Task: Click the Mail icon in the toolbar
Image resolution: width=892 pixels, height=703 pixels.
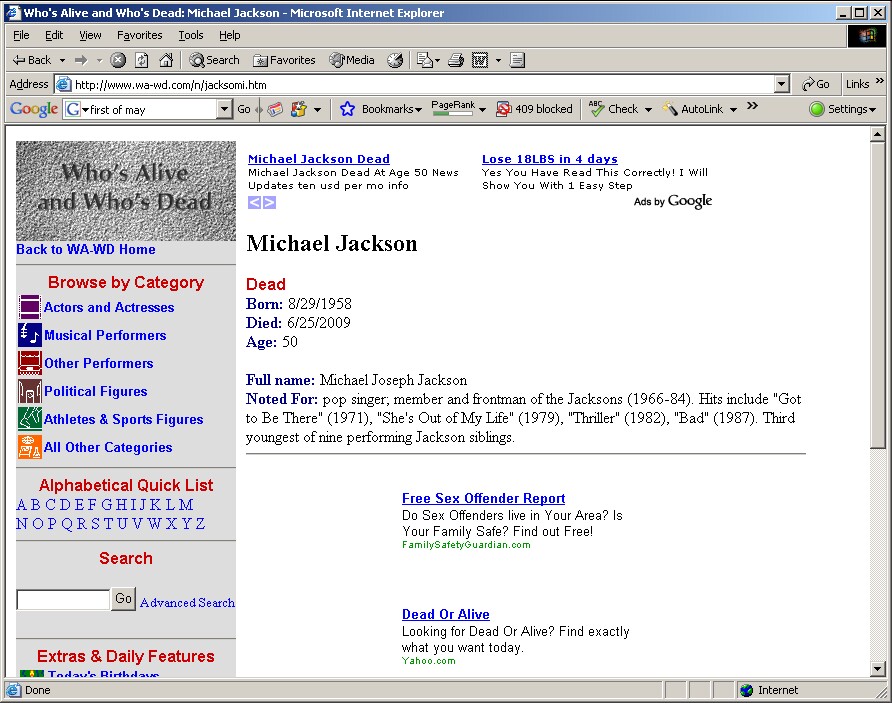Action: [x=424, y=60]
